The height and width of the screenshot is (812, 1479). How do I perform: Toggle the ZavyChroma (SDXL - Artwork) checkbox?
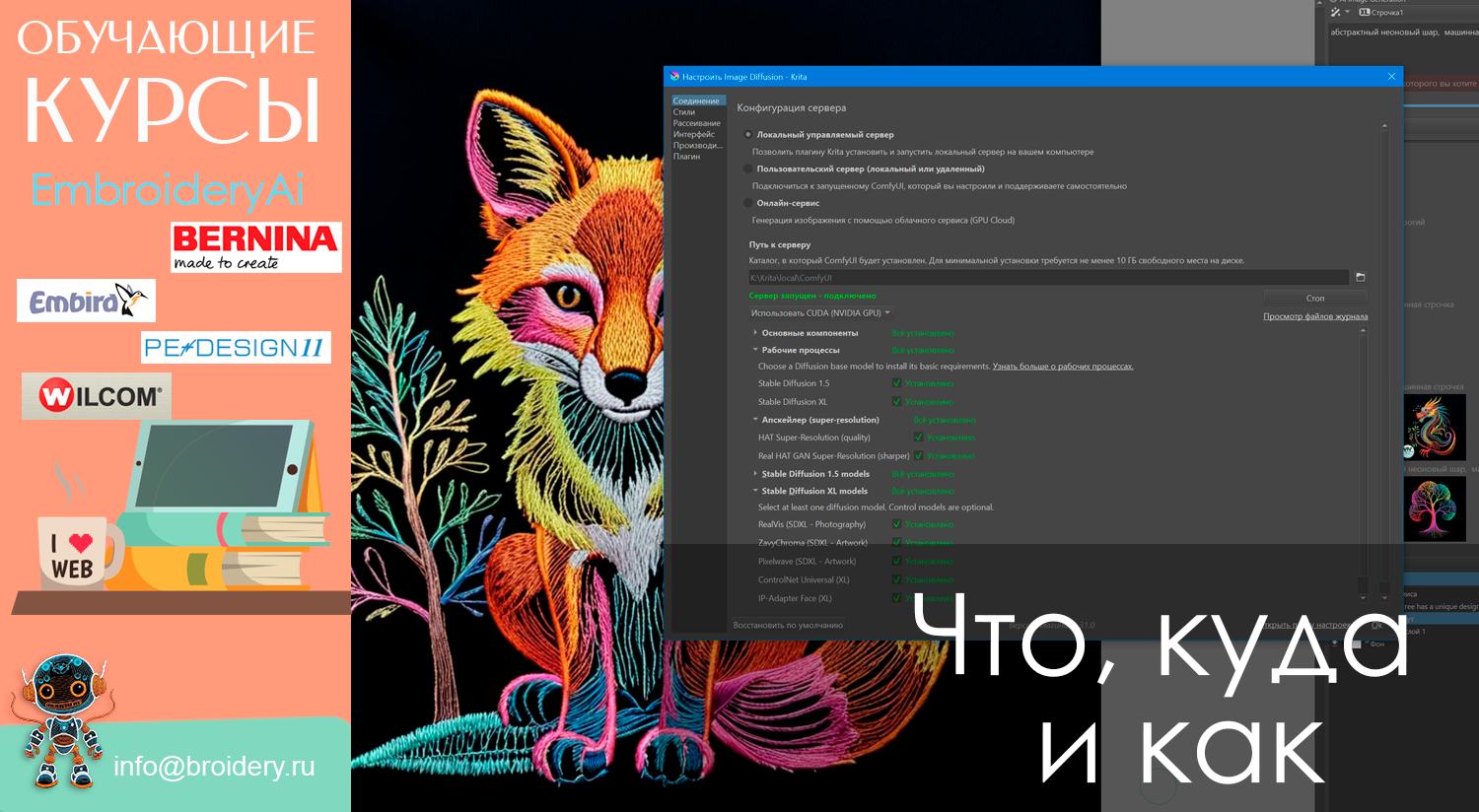pos(896,543)
